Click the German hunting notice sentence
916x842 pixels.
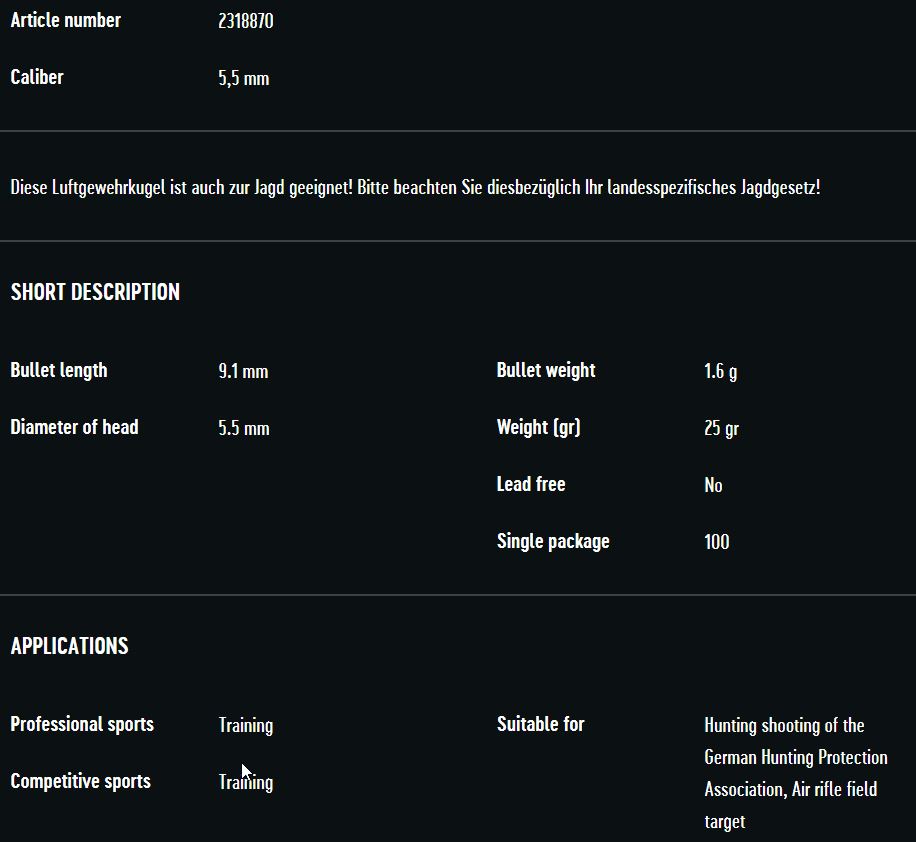(415, 187)
